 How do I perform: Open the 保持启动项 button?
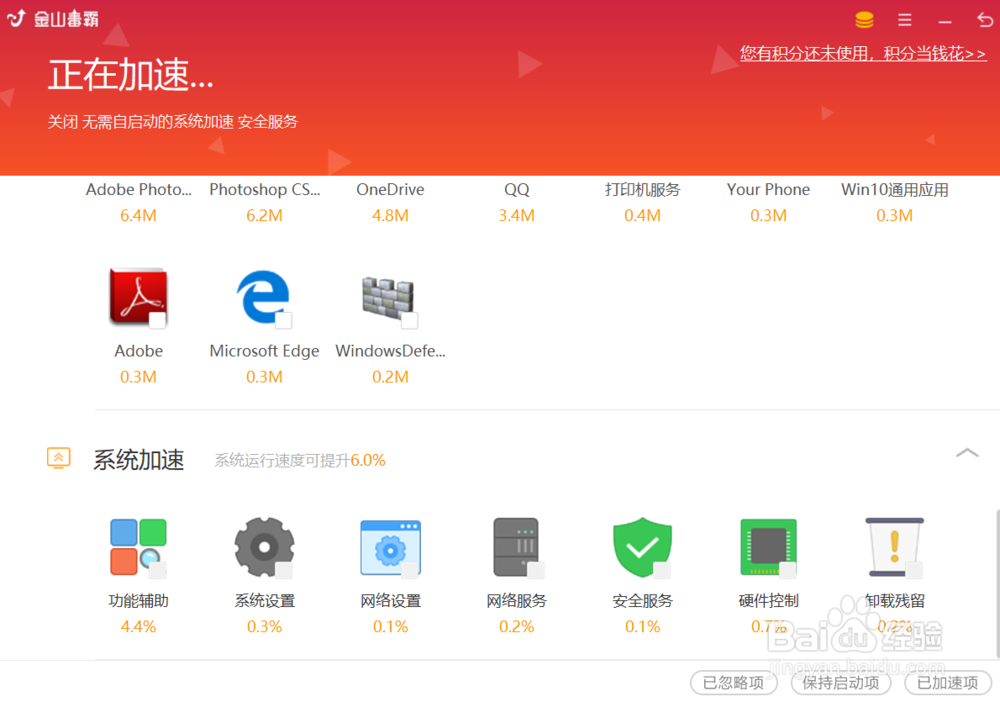(841, 683)
